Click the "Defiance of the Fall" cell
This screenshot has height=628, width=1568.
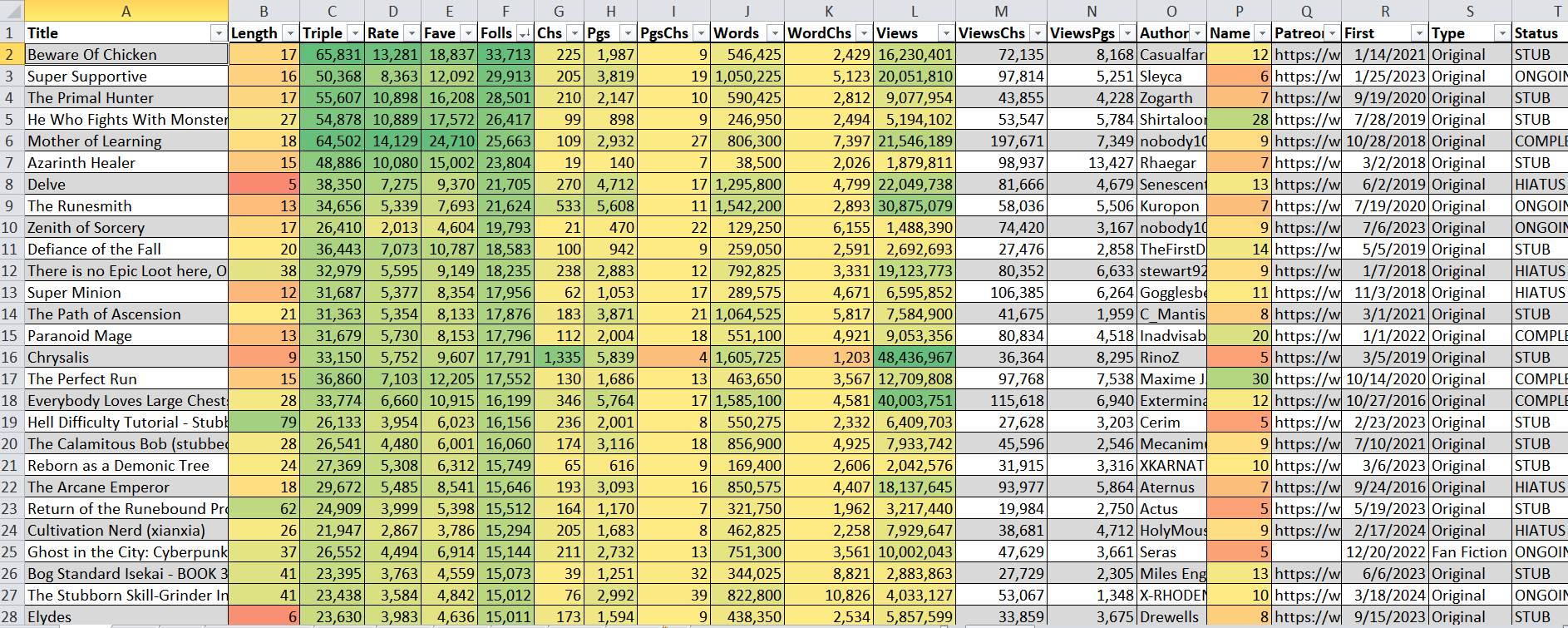126,250
